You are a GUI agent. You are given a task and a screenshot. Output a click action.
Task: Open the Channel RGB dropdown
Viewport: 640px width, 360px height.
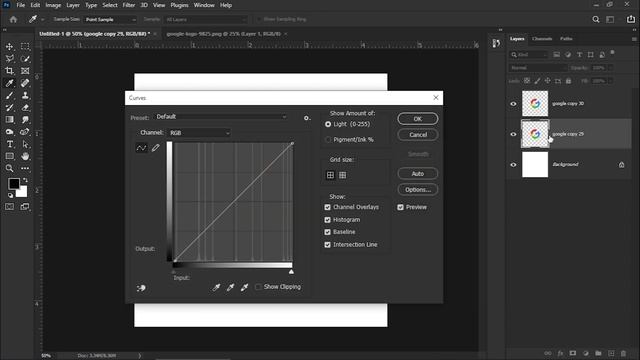199,133
